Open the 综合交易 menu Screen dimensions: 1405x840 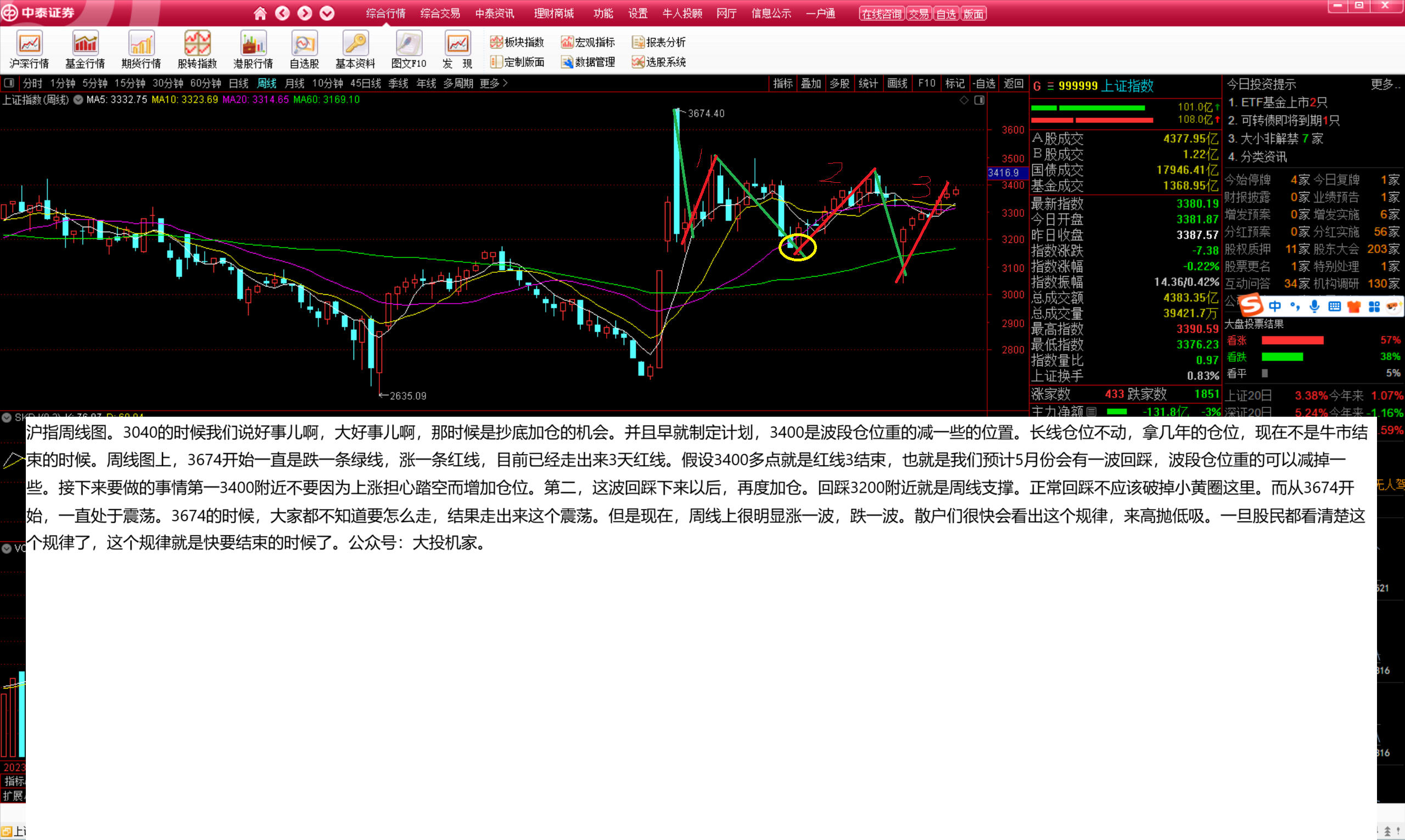coord(440,13)
